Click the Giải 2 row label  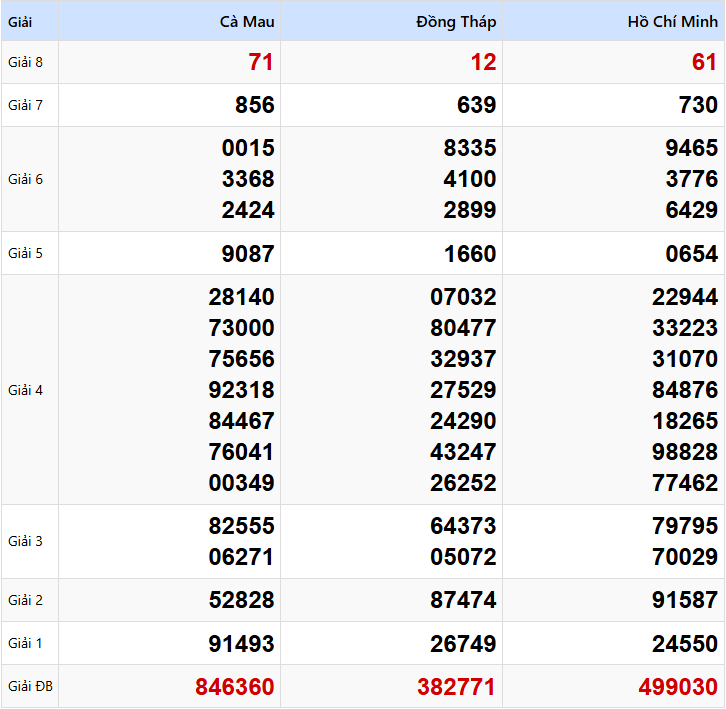pos(25,600)
